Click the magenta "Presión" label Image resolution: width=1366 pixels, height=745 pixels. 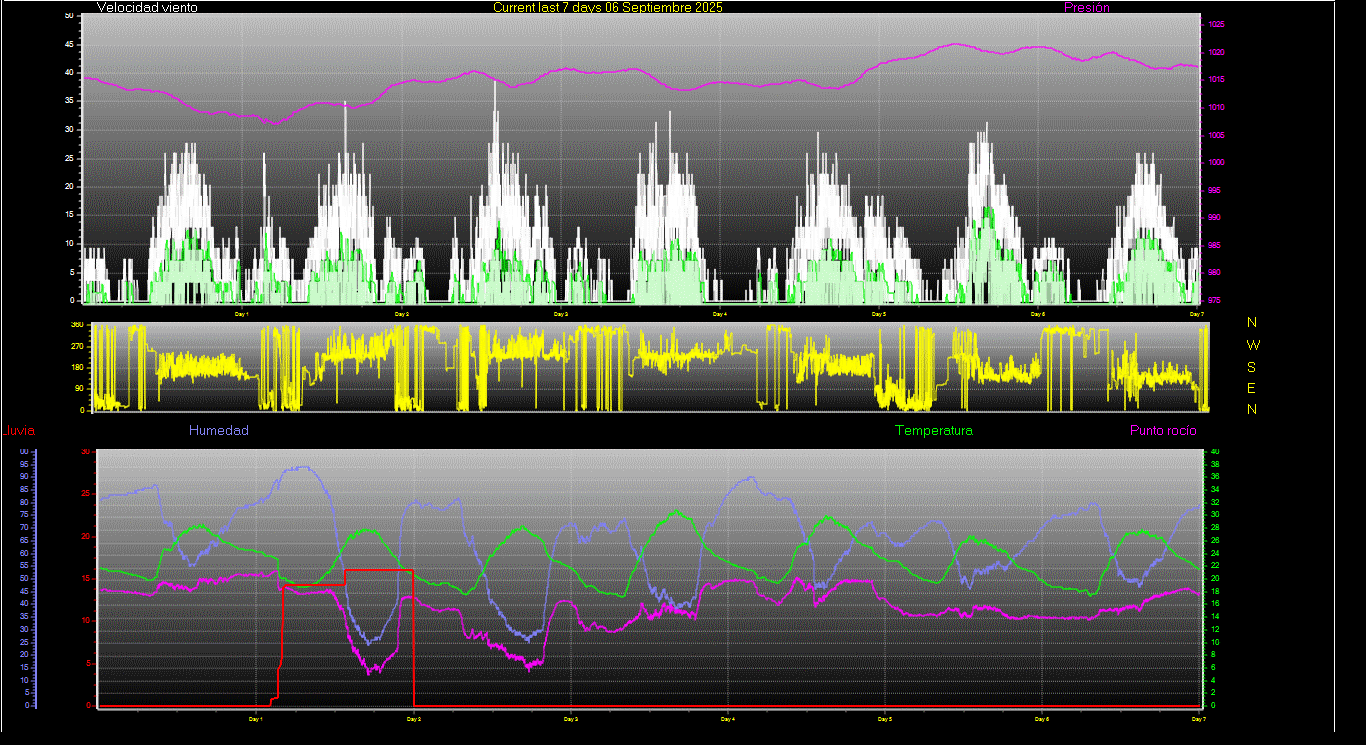[1087, 7]
